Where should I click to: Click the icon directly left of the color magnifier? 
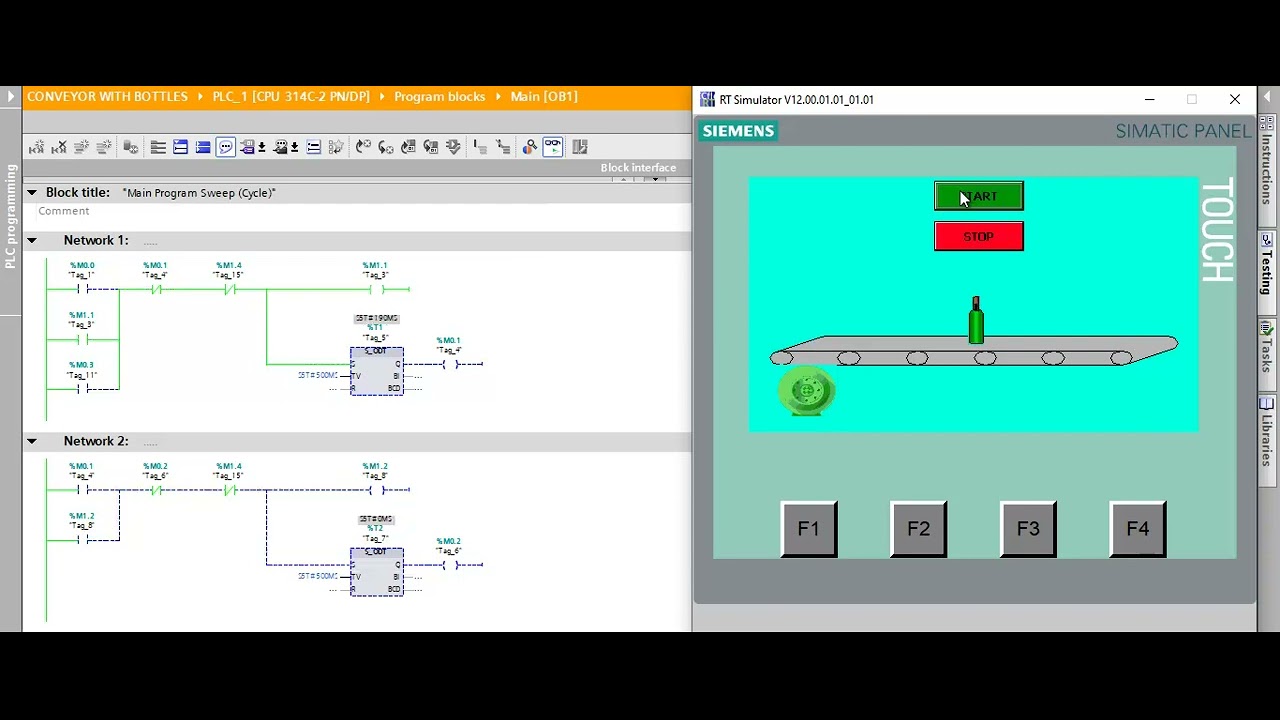click(x=502, y=147)
